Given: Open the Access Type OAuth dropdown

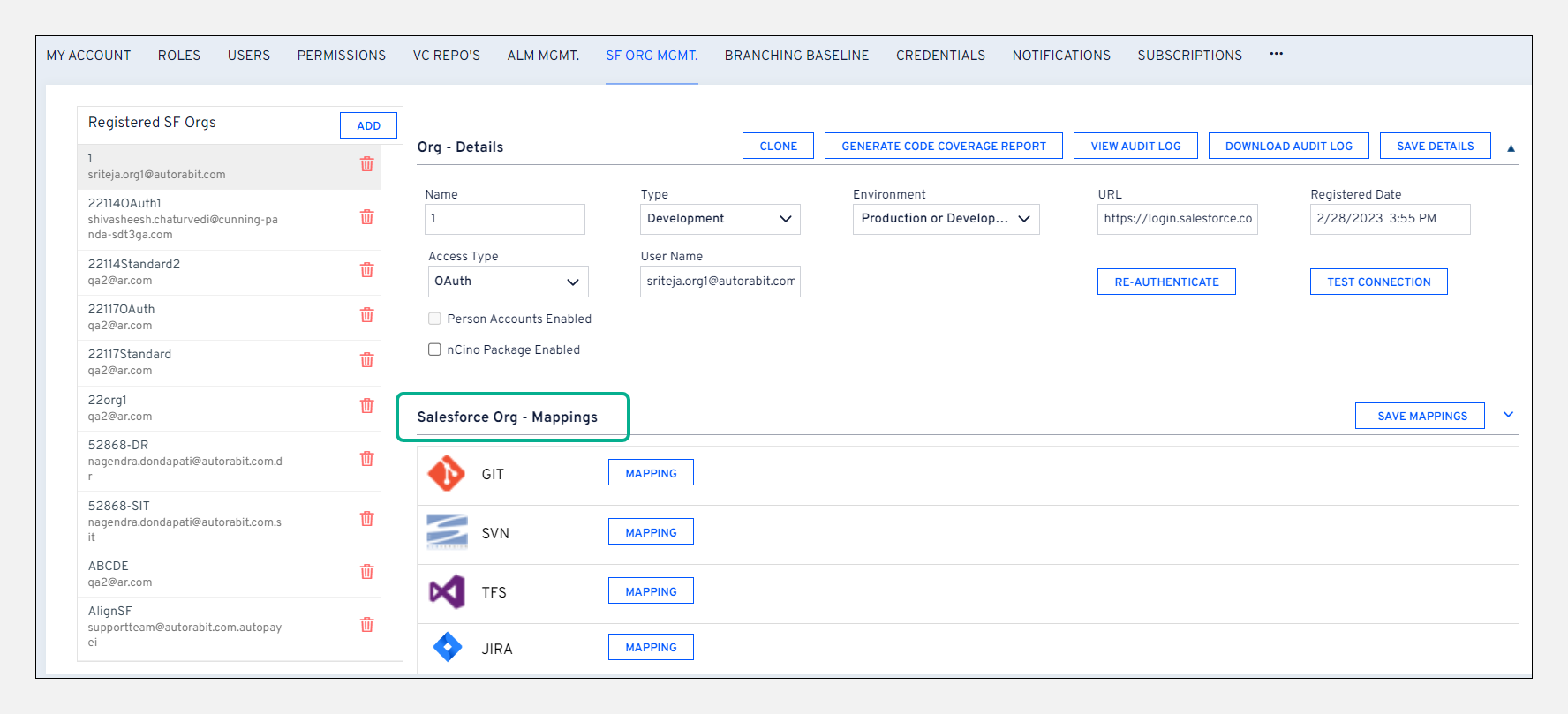Looking at the screenshot, I should point(508,282).
